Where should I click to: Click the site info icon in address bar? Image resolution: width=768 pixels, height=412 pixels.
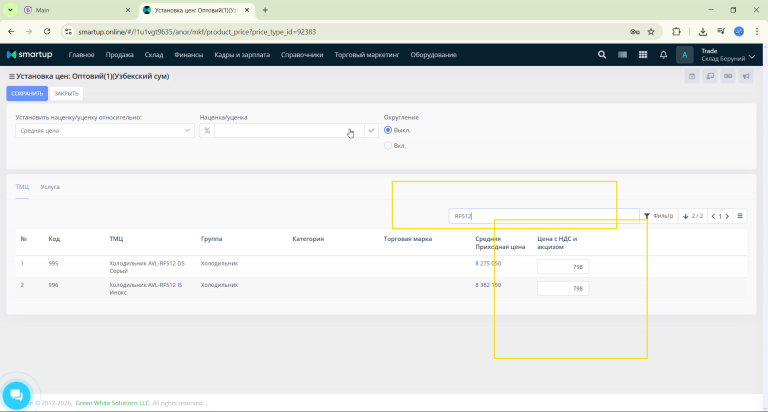[68, 32]
